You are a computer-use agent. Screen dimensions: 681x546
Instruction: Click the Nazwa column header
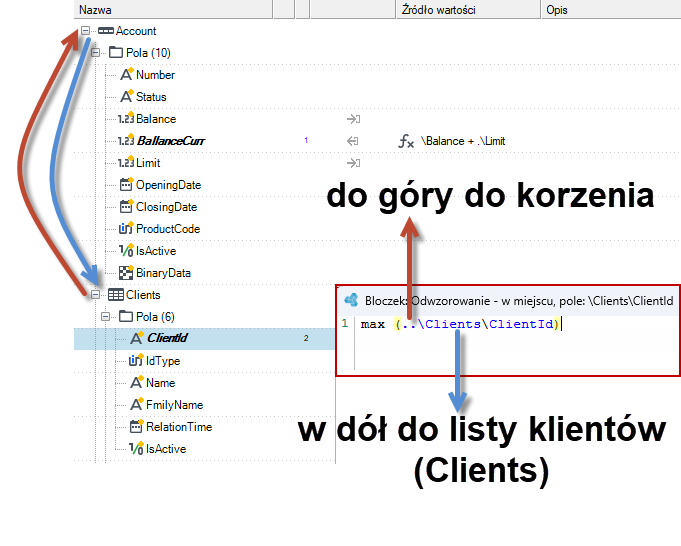coord(173,10)
